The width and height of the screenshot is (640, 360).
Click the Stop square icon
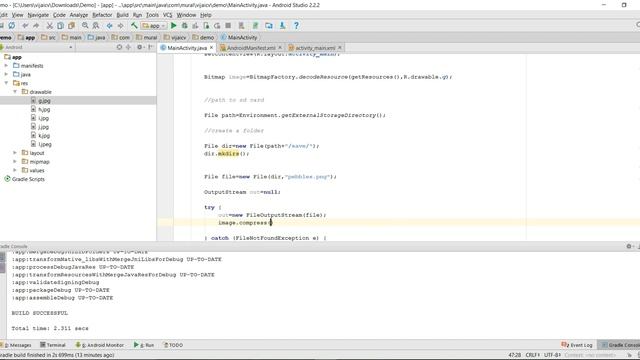coord(228,25)
